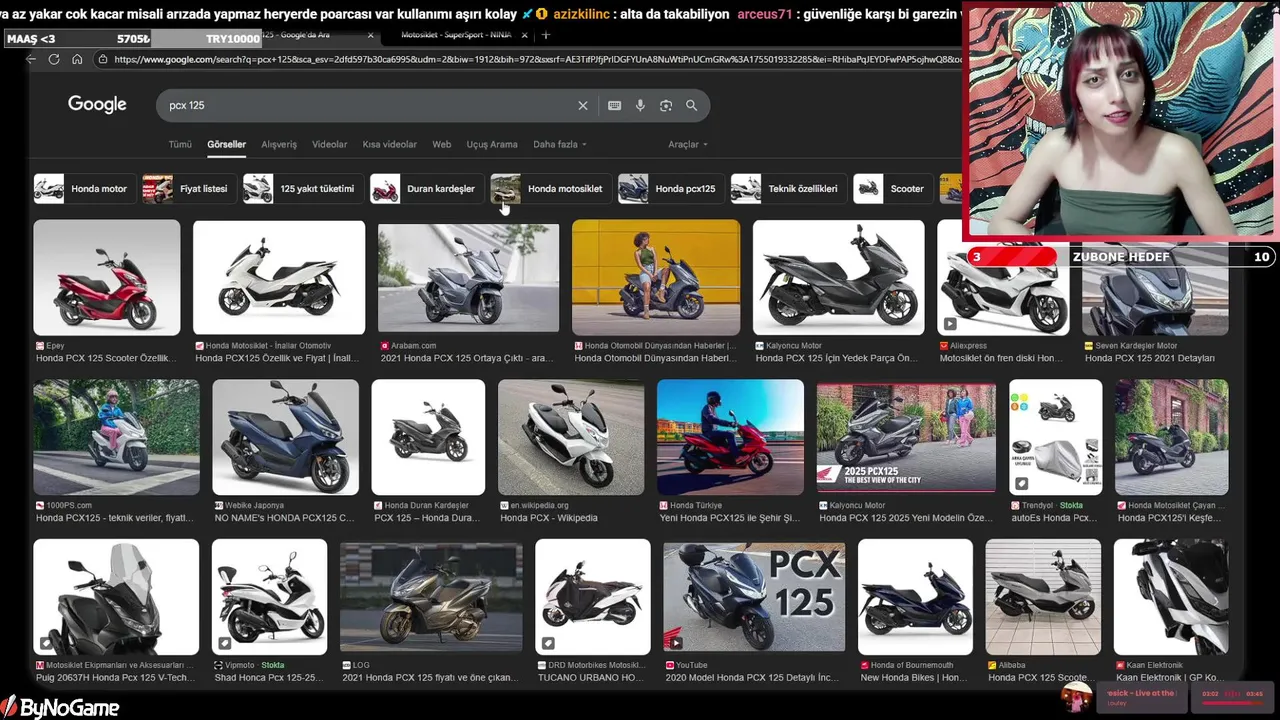Open the browser home page icon
Screen dimensions: 1280x720
point(77,59)
